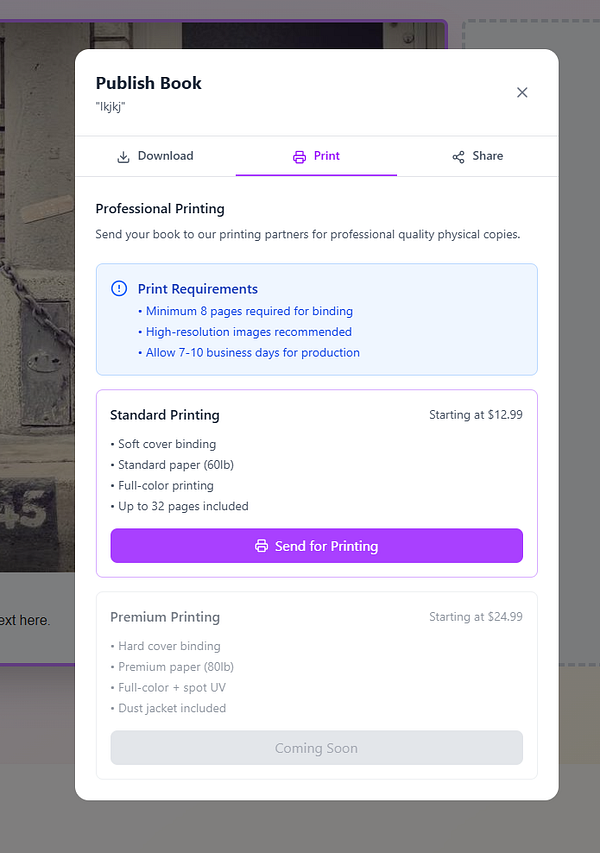Screen dimensions: 600x853
Task: Click Send for Printing
Action: pos(316,546)
